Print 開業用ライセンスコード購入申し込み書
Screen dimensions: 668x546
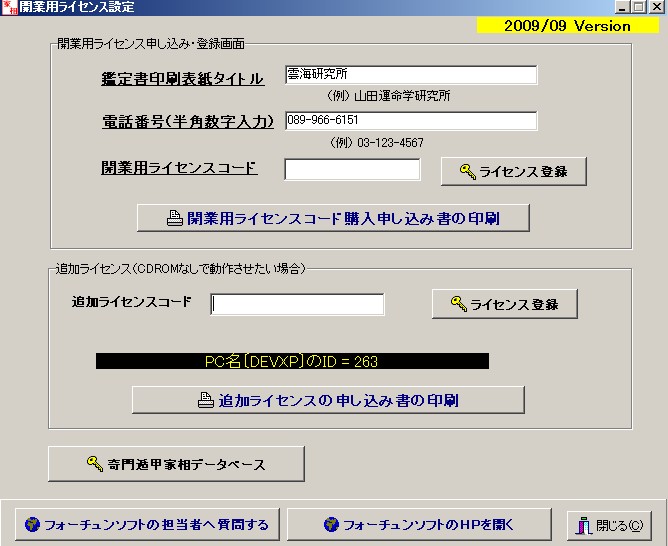tap(333, 218)
